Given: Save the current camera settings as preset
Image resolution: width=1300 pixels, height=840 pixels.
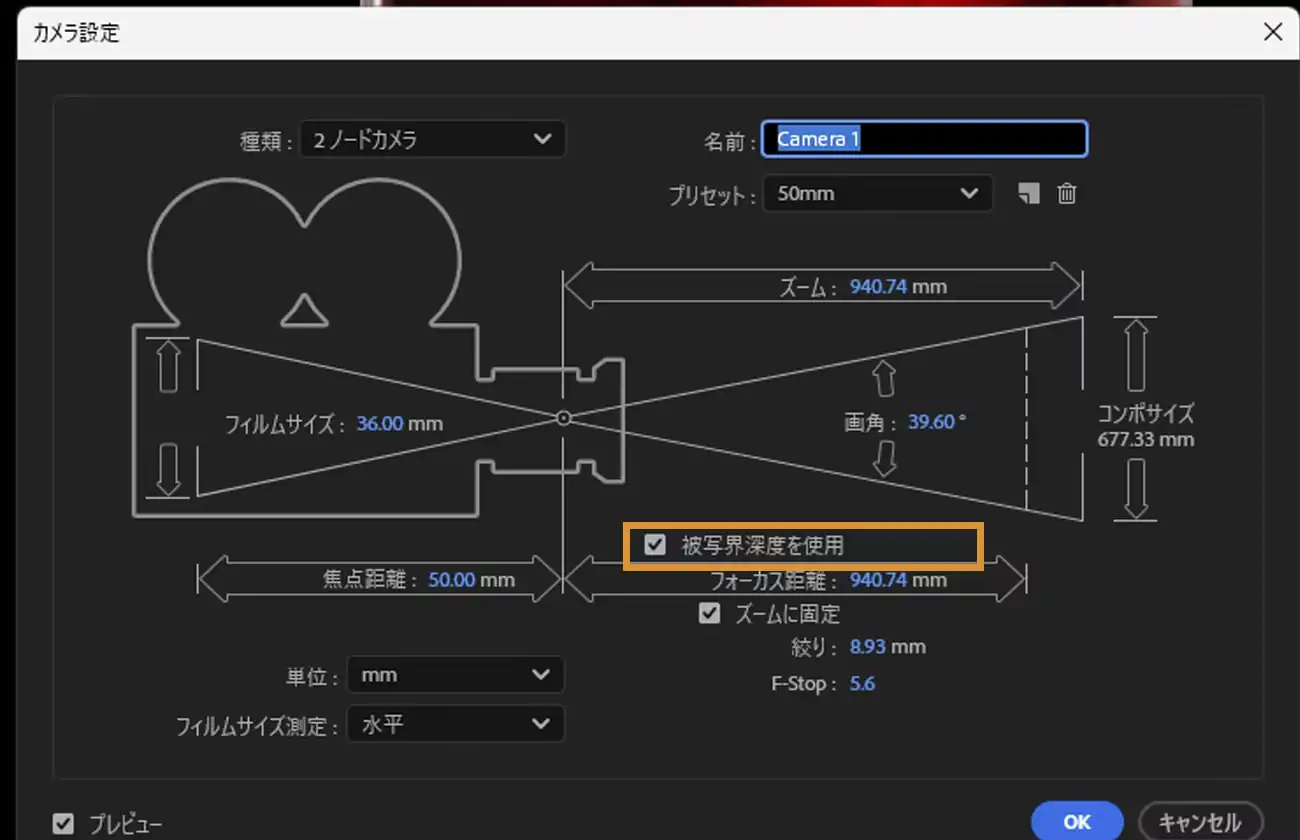Looking at the screenshot, I should pos(1028,194).
